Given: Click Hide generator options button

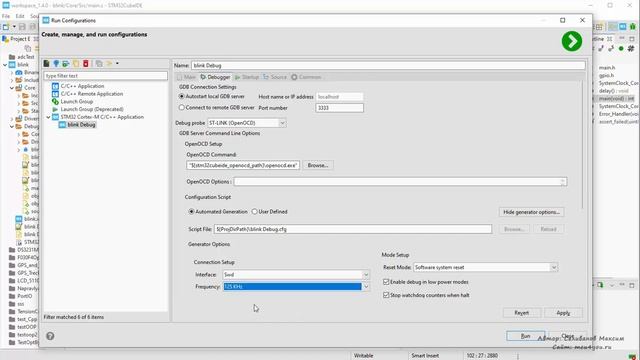Looking at the screenshot, I should (531, 212).
